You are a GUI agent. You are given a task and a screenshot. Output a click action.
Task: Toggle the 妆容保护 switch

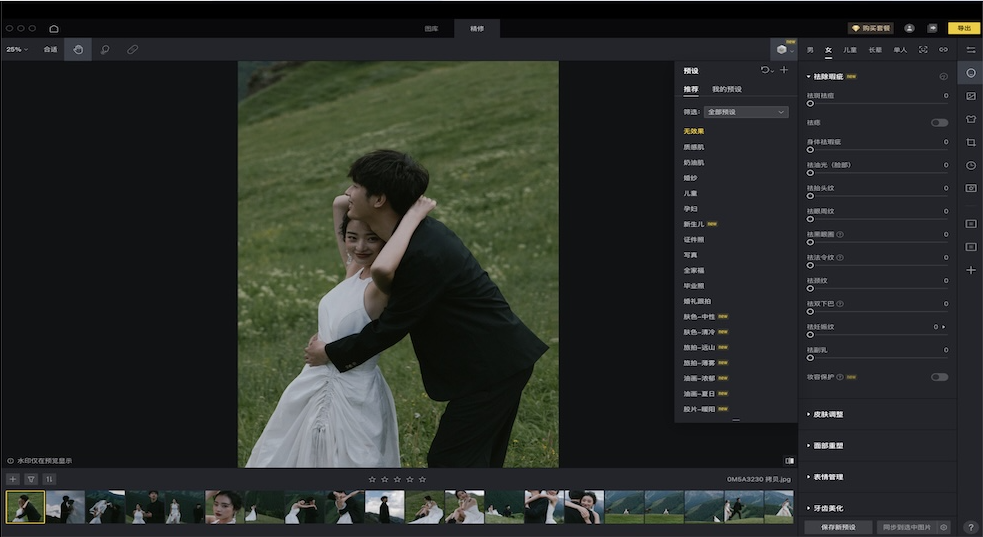[x=938, y=377]
